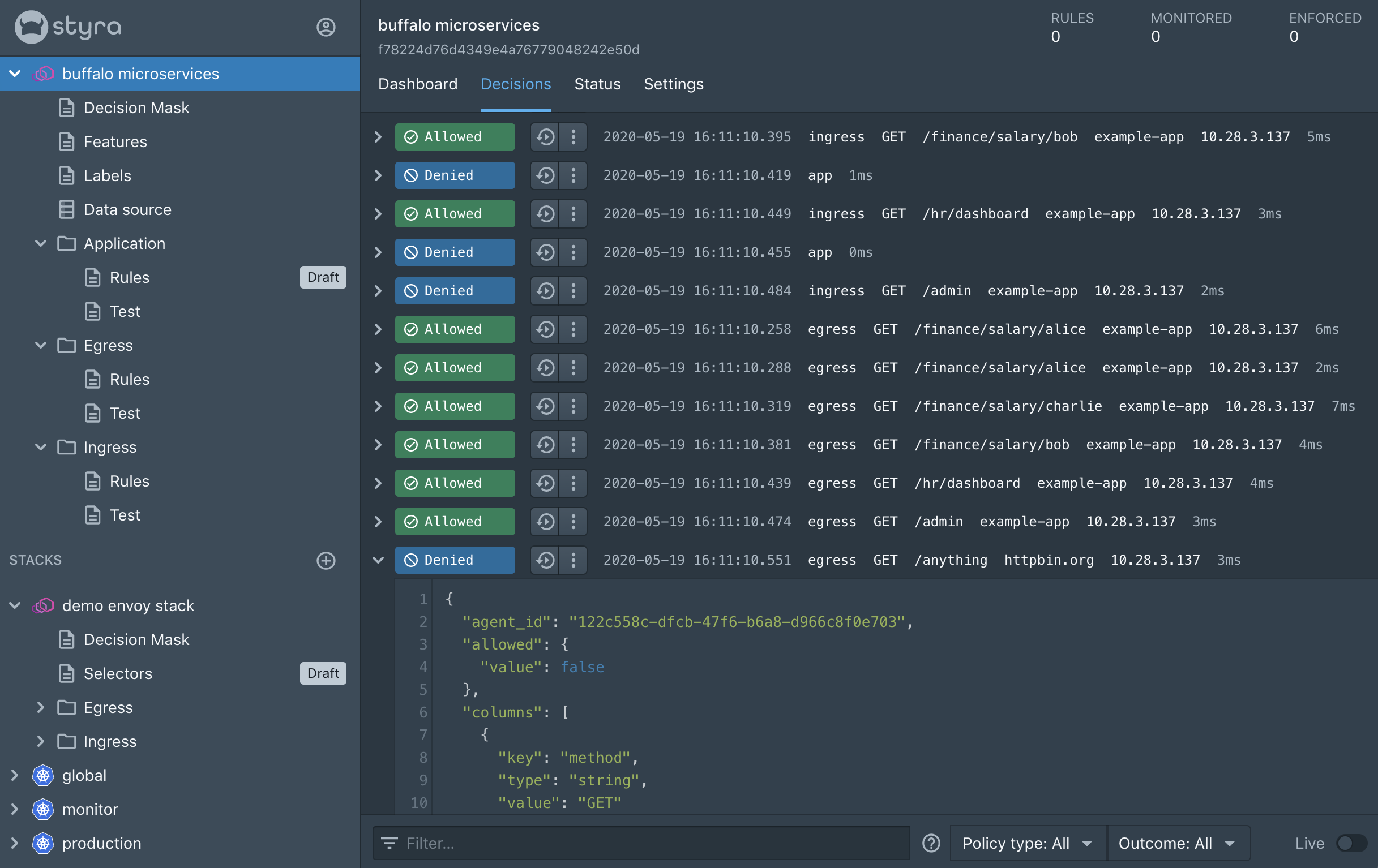Screen dimensions: 1378x868
Task: Replay the decision at 16:11:10.395
Action: (545, 137)
